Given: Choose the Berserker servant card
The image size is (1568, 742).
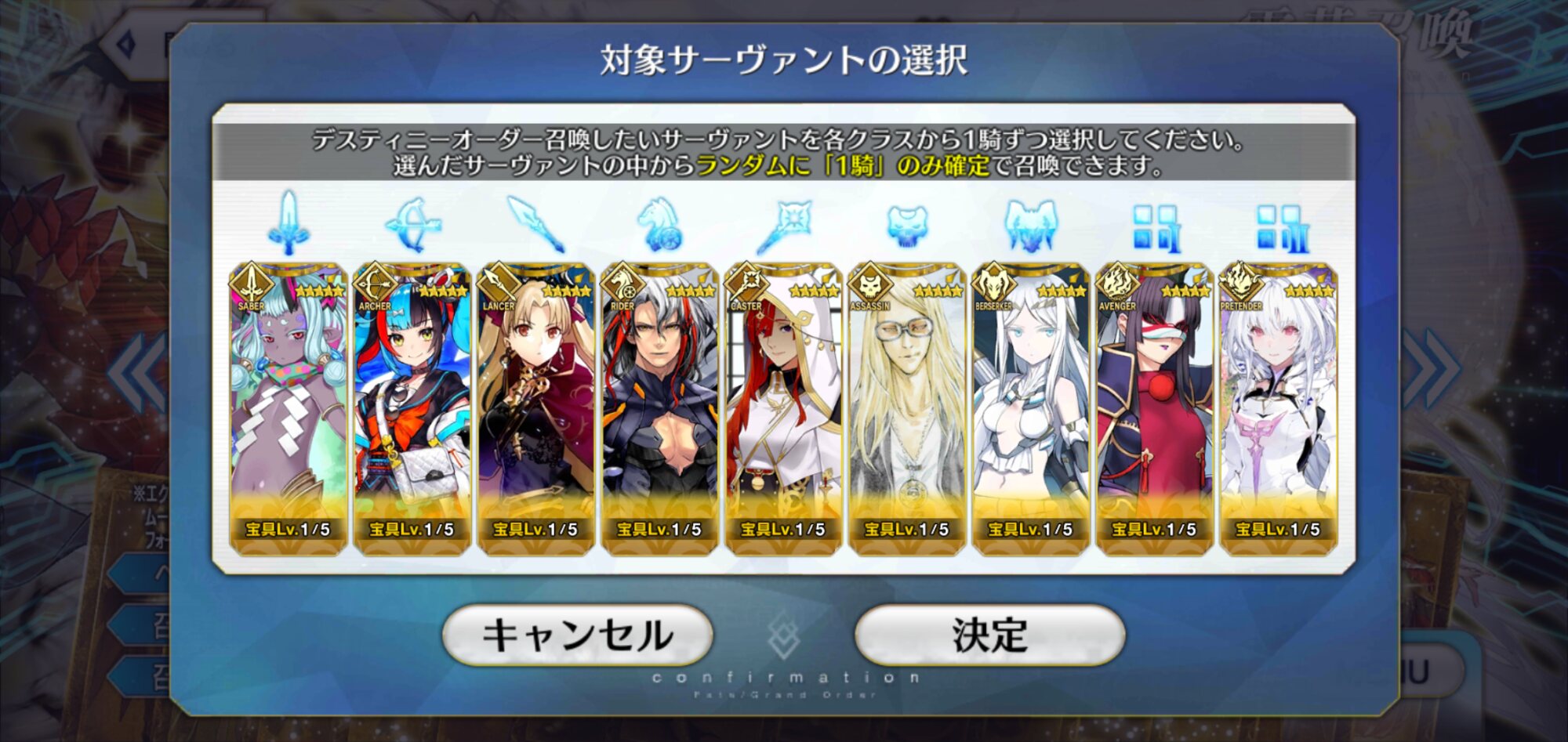Looking at the screenshot, I should point(1030,409).
